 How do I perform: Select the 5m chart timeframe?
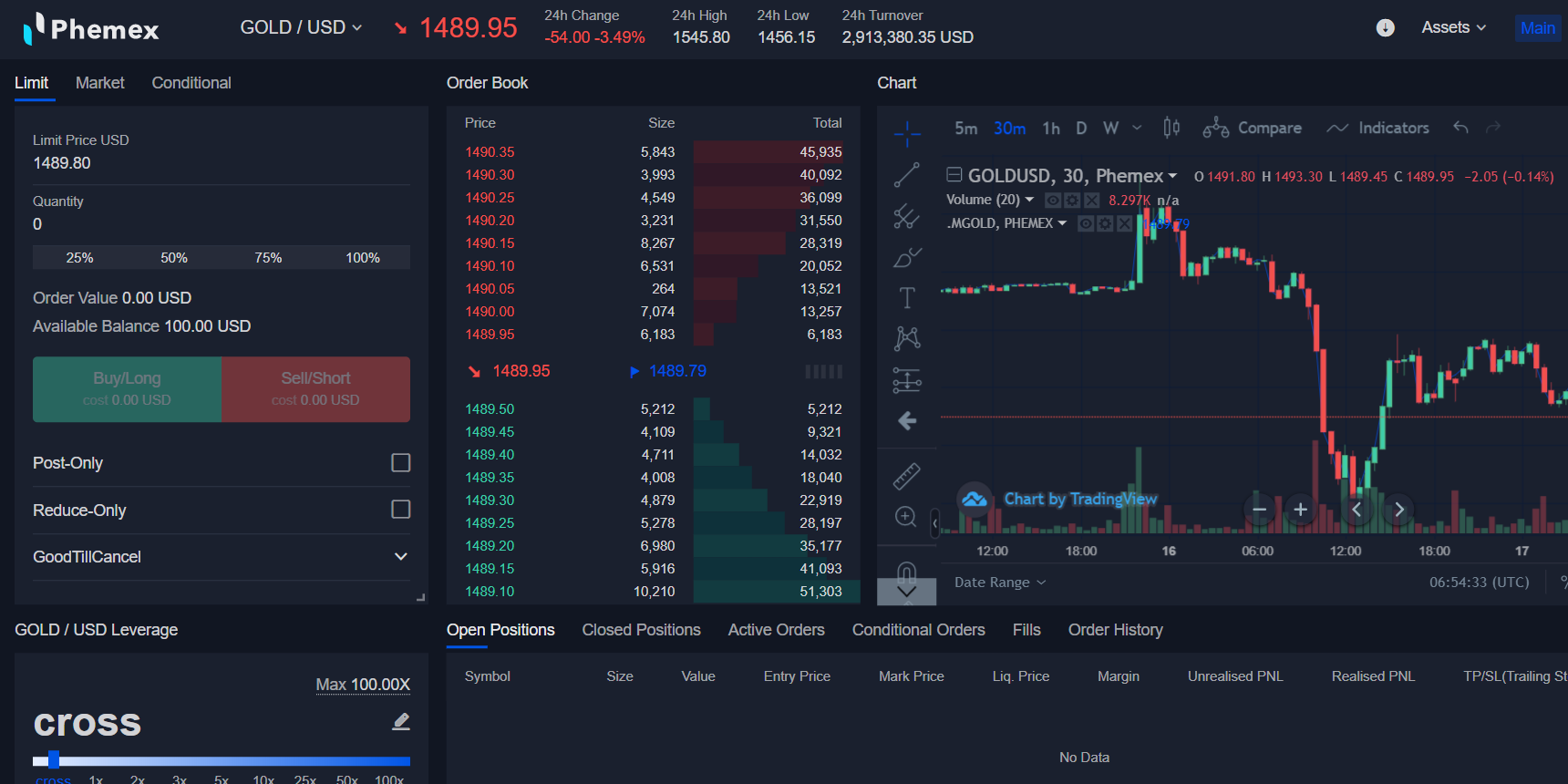966,129
